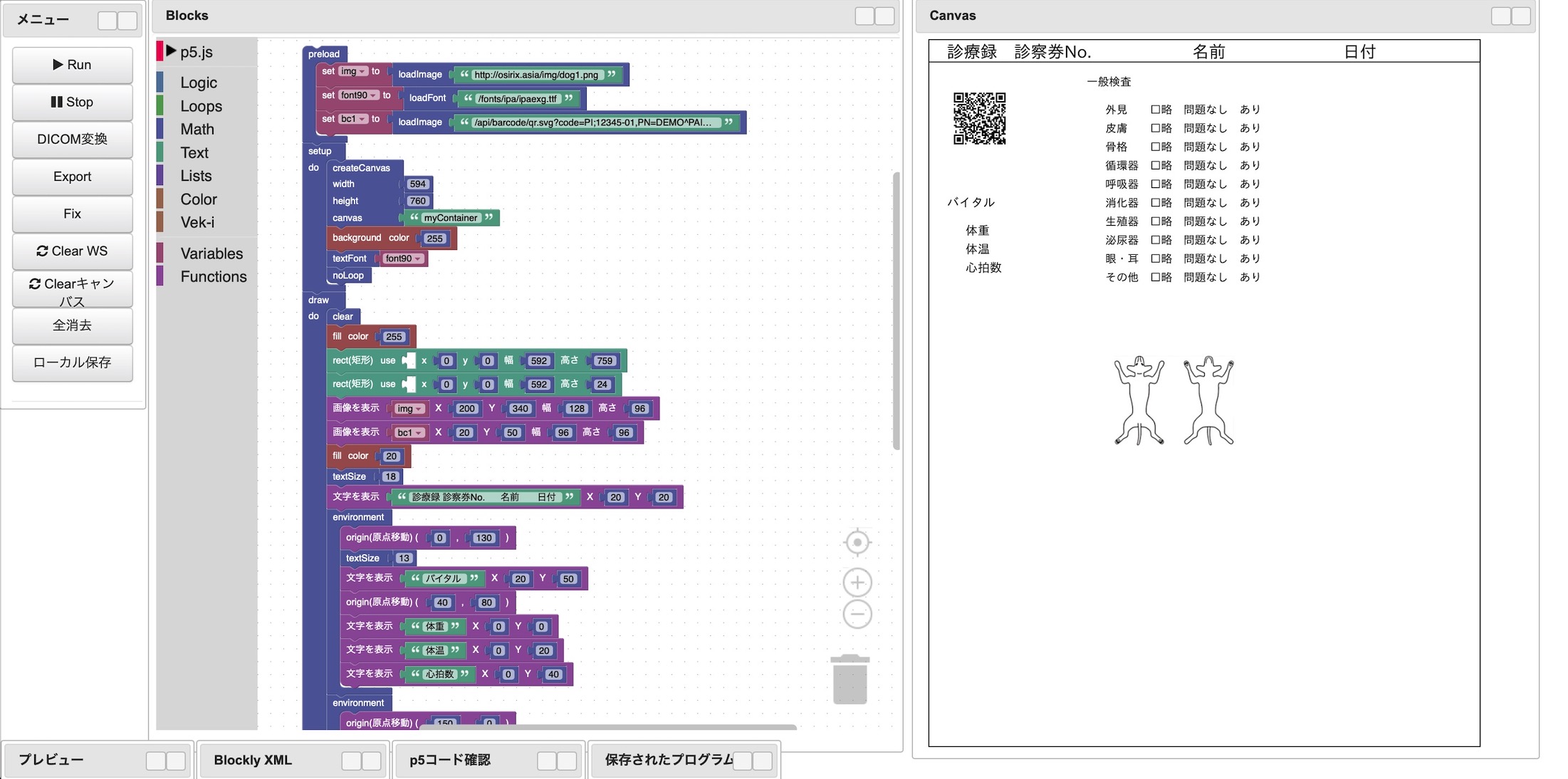The width and height of the screenshot is (1568, 779).
Task: Edit the textSize value 18
Action: tap(390, 477)
